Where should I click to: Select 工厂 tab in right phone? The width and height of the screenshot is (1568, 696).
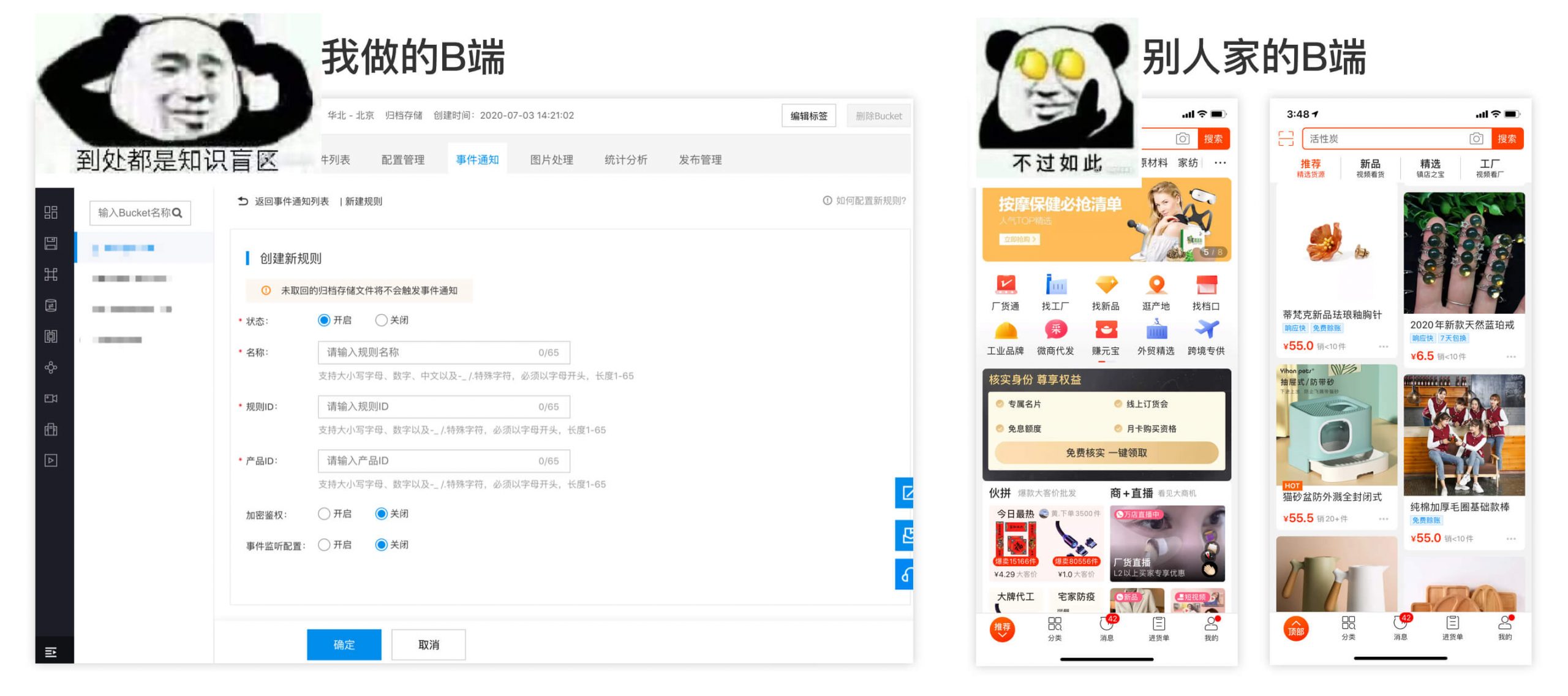1489,168
